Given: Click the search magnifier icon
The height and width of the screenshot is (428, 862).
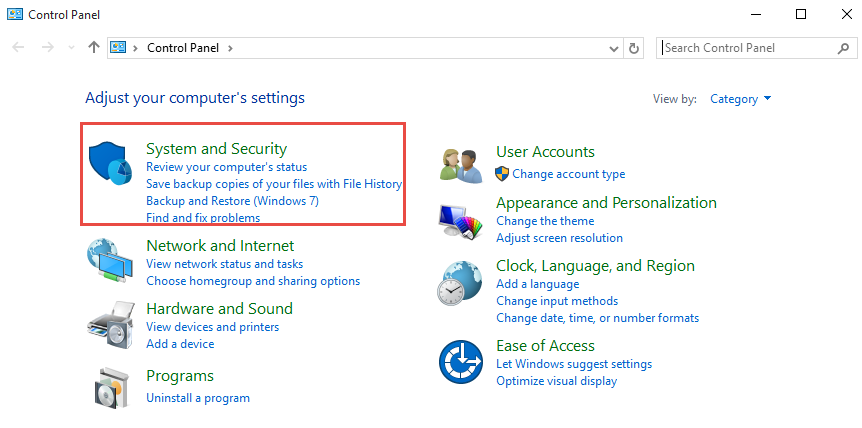Looking at the screenshot, I should (843, 48).
